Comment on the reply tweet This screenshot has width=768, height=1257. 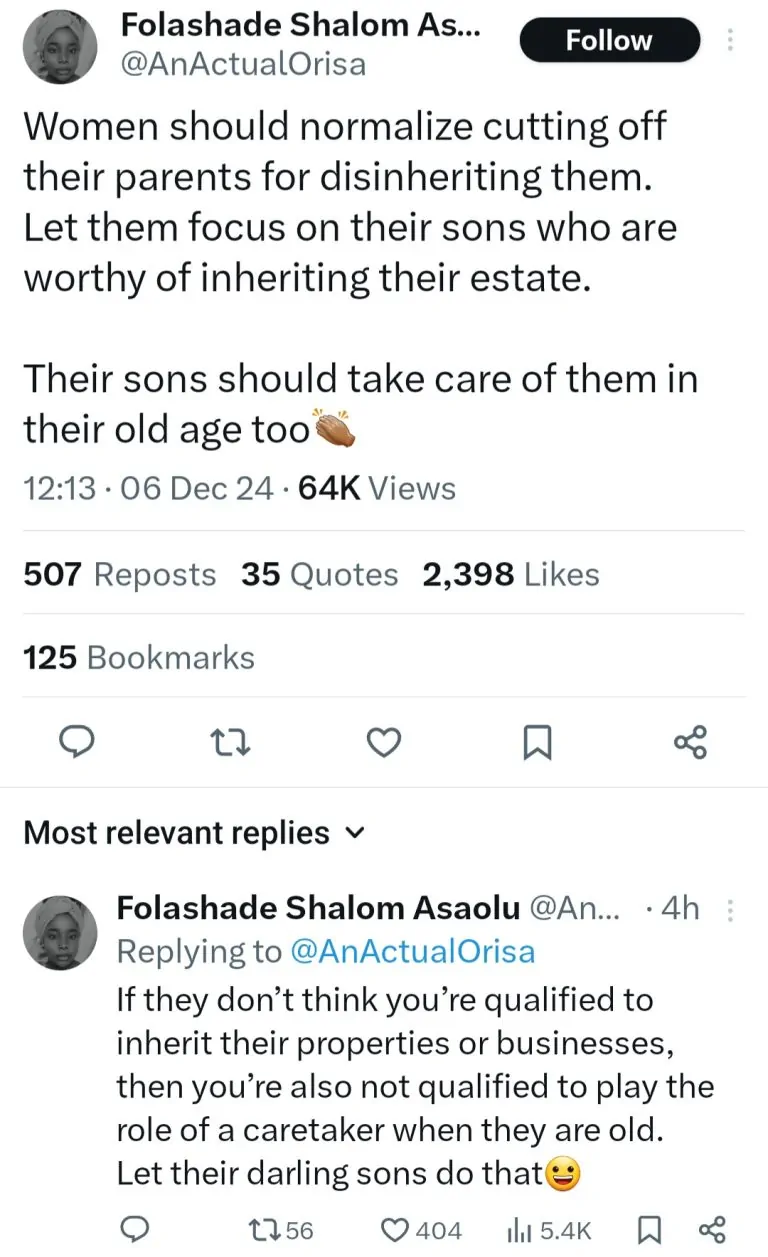click(x=135, y=1230)
